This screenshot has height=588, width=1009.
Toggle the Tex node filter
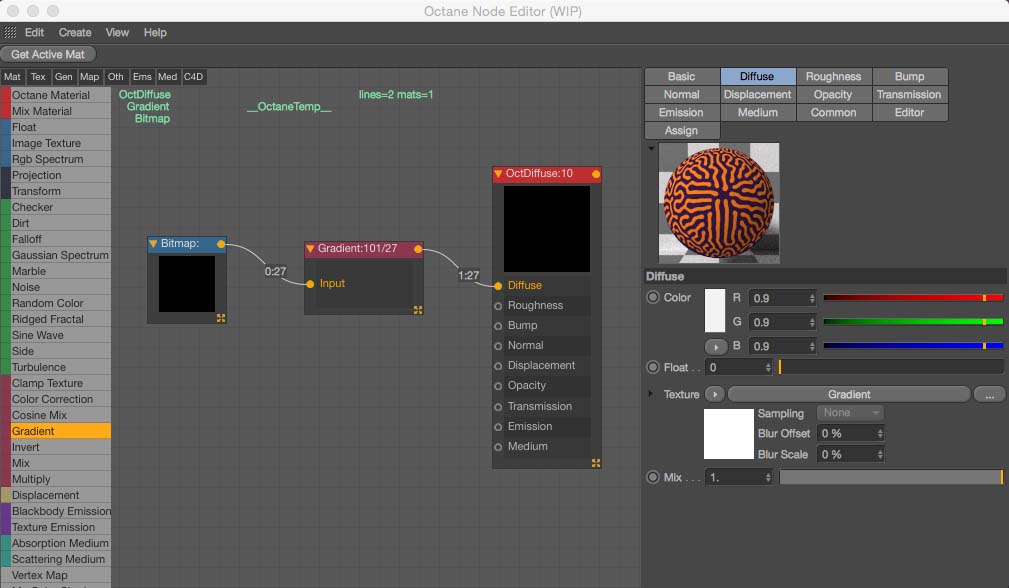(x=38, y=77)
